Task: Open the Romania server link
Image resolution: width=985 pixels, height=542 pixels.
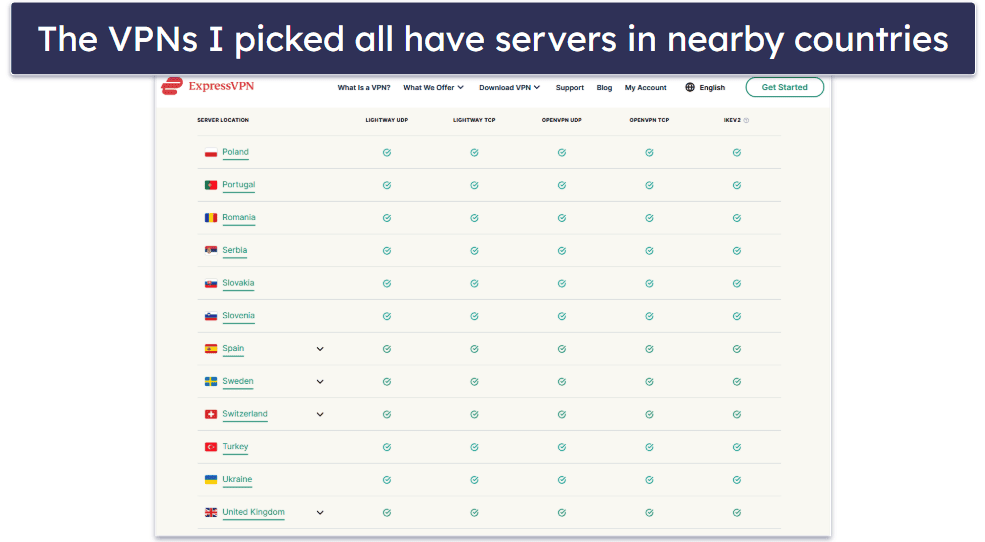Action: coord(239,217)
